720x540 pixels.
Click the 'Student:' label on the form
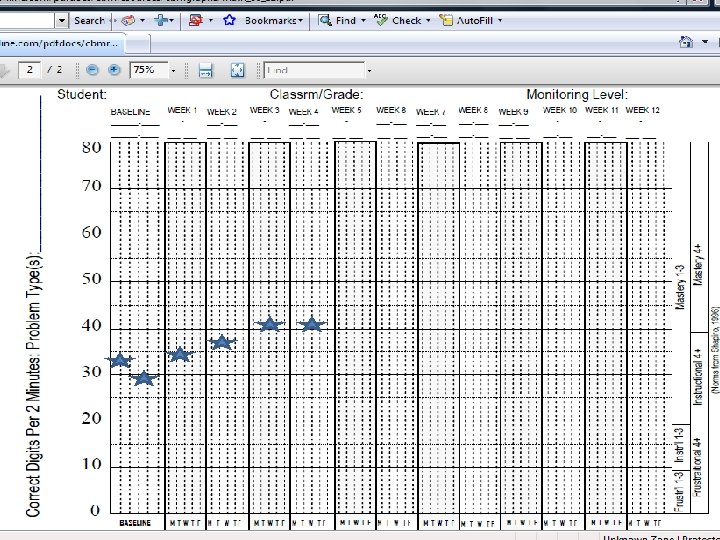coord(82,95)
